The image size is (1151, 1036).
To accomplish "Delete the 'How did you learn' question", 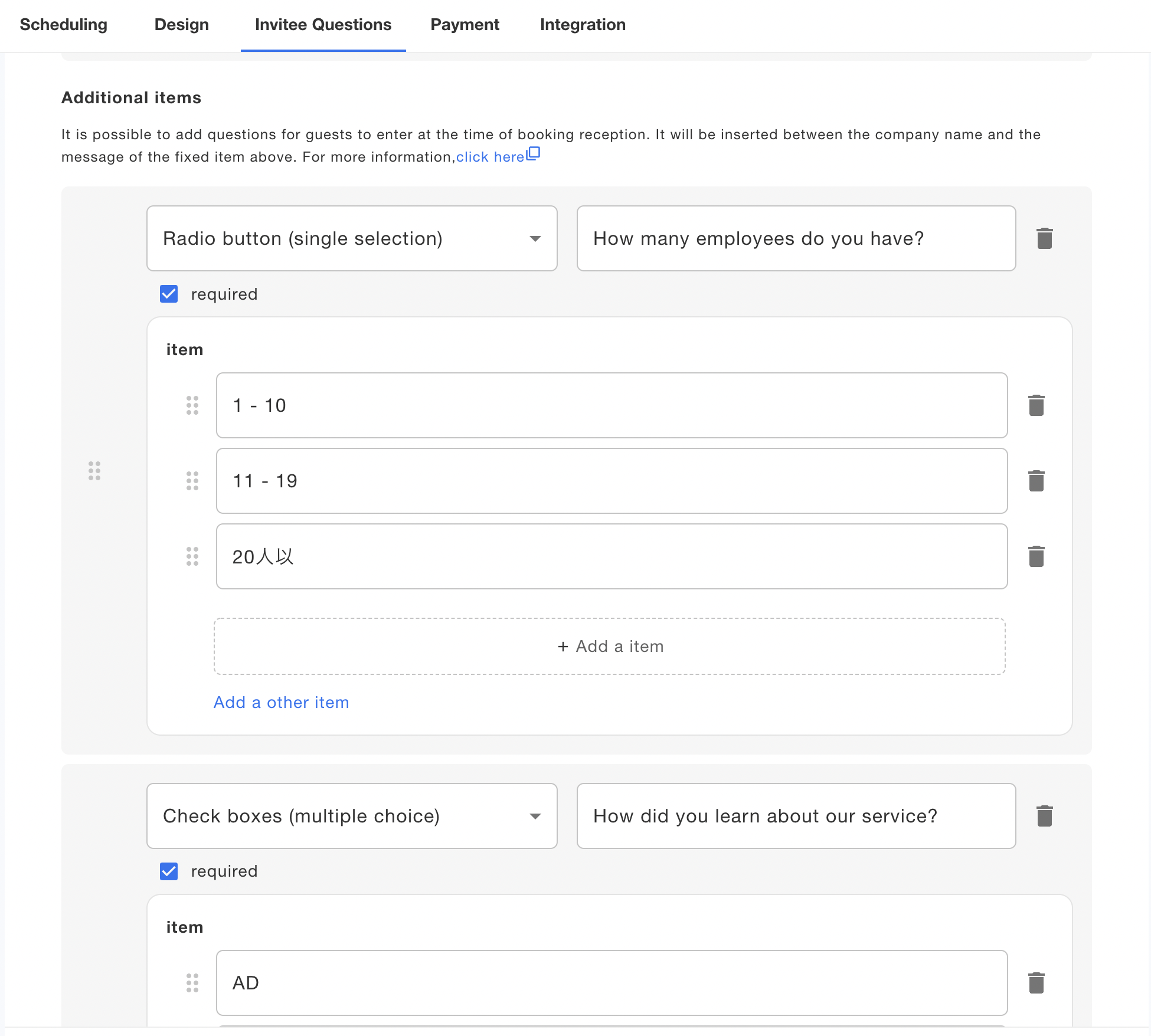I will 1044,816.
